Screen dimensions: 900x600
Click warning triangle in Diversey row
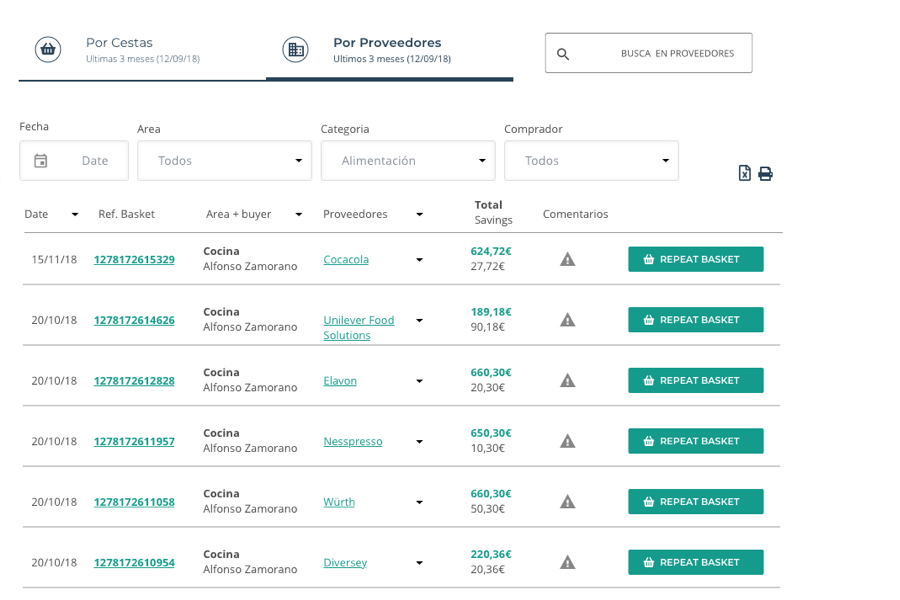tap(568, 562)
